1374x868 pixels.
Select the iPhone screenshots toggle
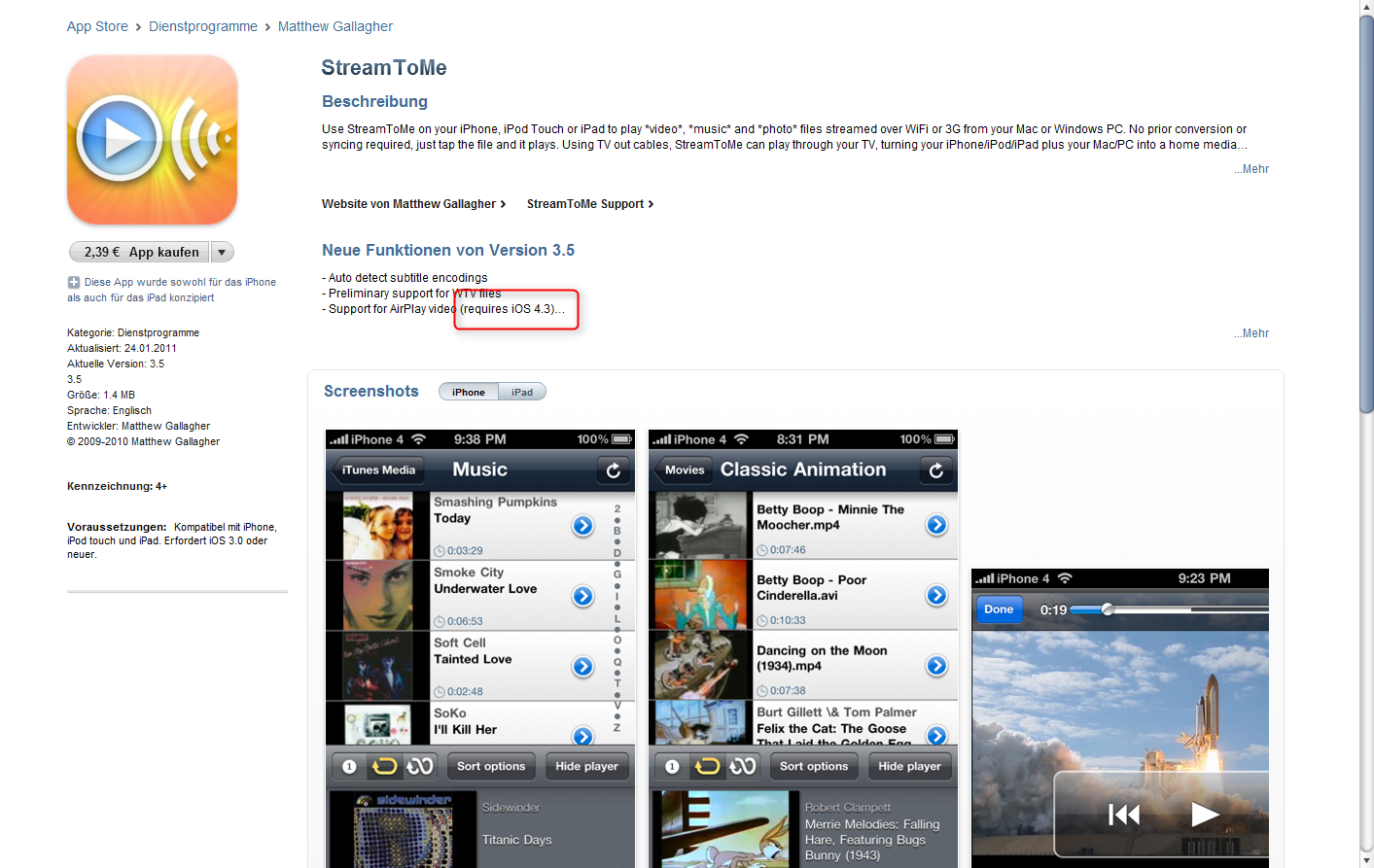coord(469,392)
